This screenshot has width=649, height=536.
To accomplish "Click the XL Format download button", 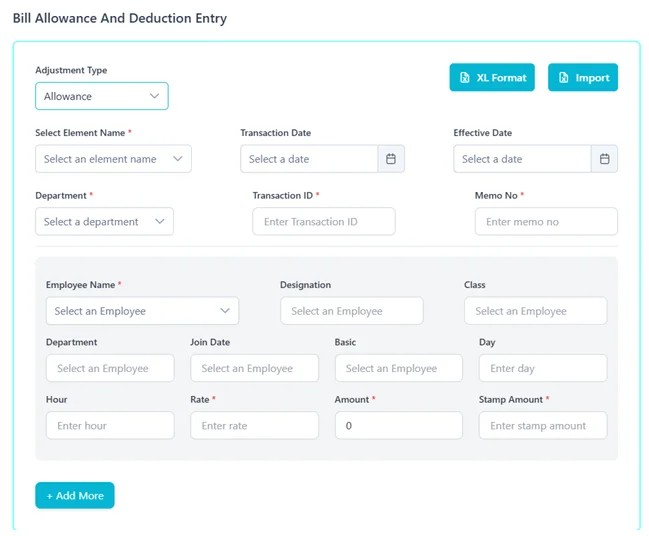I will [x=492, y=78].
